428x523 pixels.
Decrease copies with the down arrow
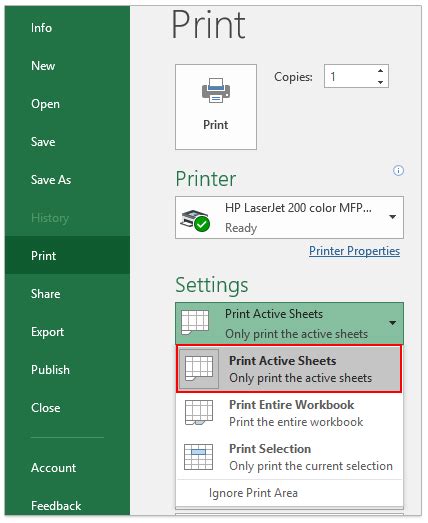380,82
